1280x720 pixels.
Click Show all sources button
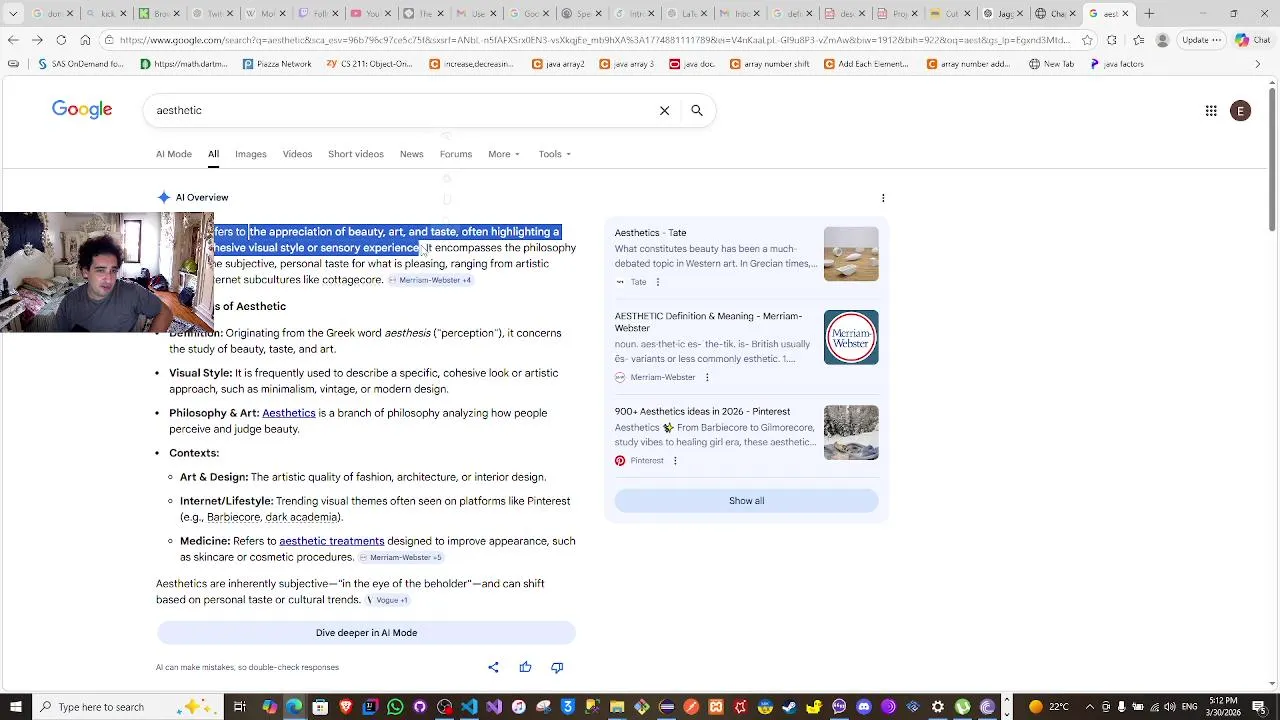coord(746,501)
